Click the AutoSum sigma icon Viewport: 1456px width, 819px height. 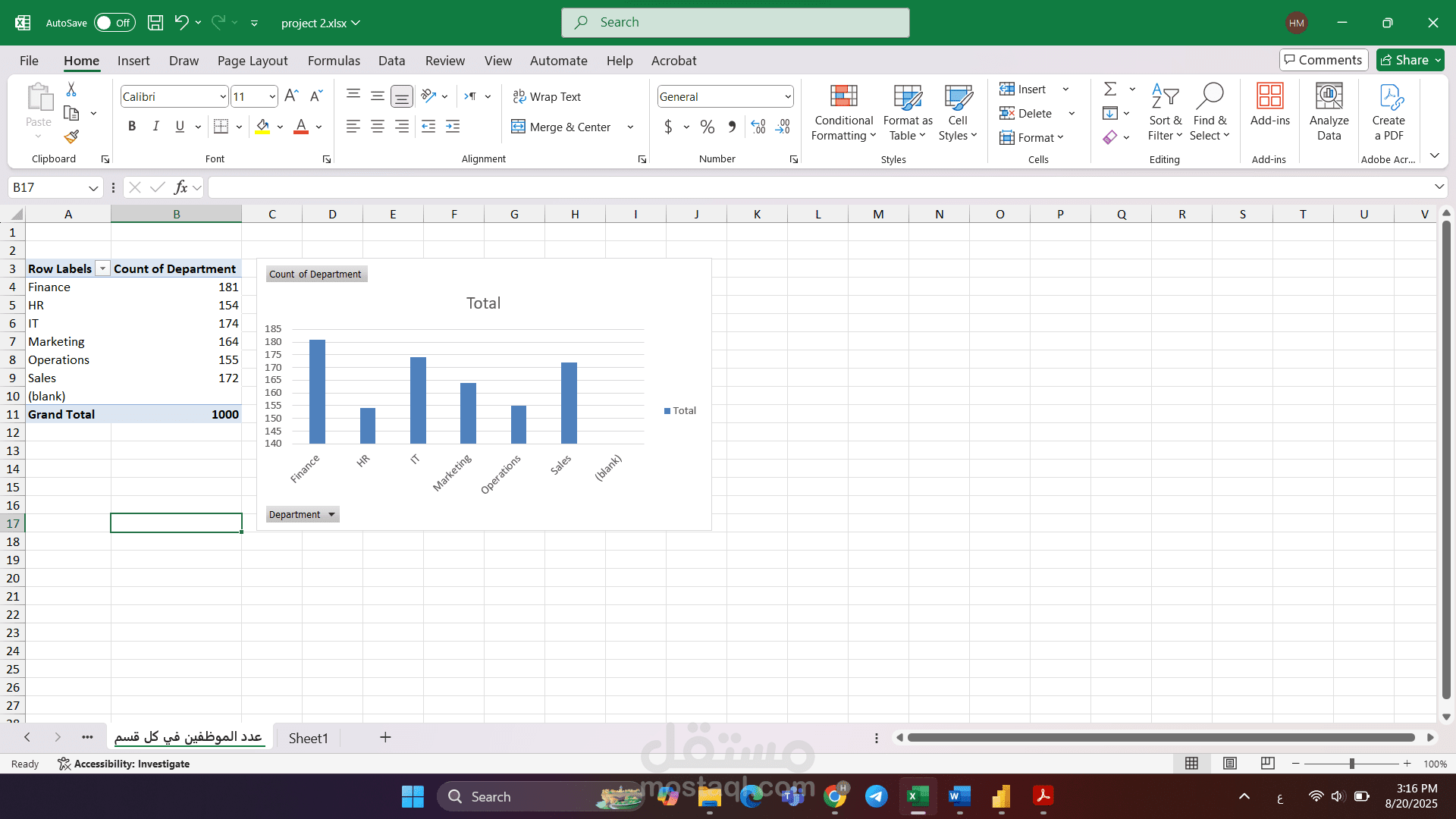pyautogui.click(x=1110, y=89)
